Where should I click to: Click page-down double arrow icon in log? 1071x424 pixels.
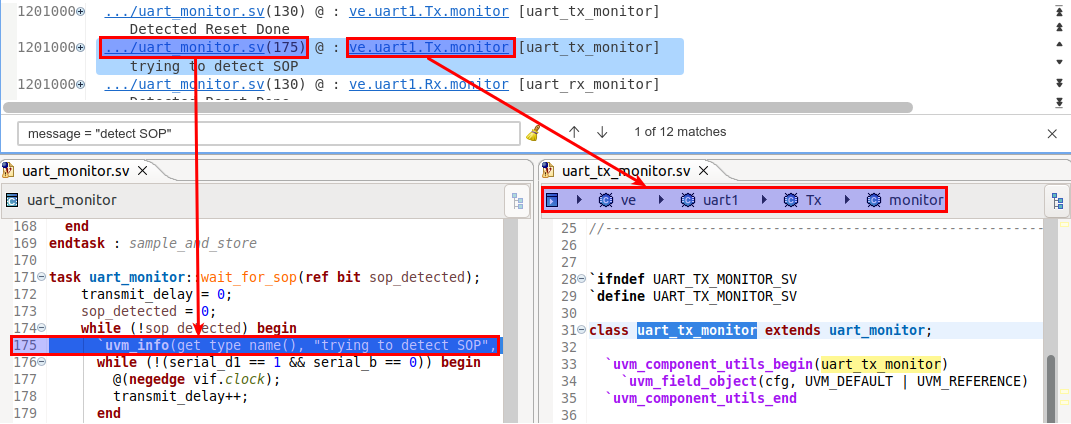point(1059,83)
